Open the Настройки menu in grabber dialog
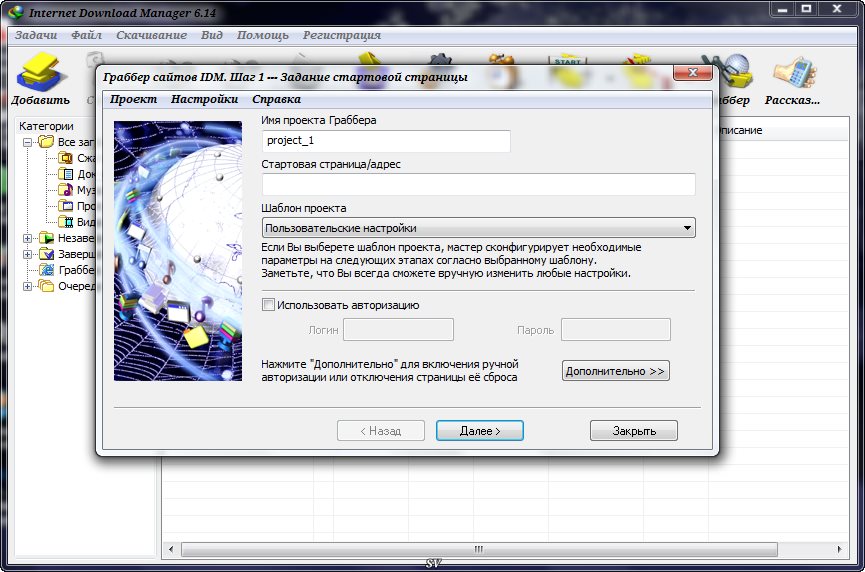The height and width of the screenshot is (572, 865). click(204, 99)
